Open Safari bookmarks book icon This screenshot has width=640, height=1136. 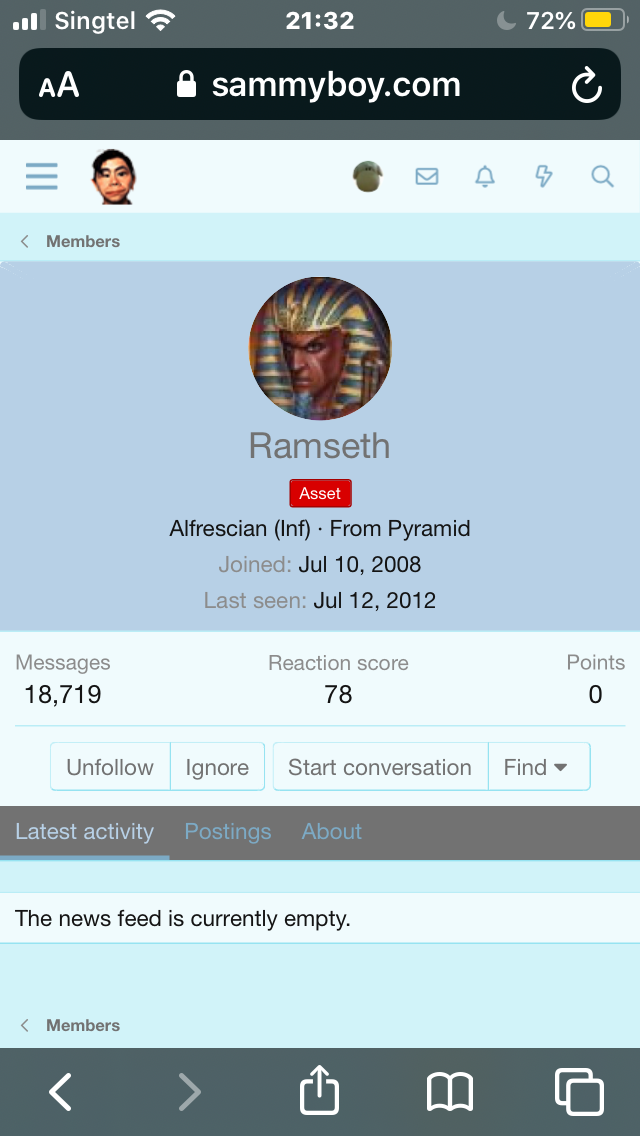point(449,1092)
